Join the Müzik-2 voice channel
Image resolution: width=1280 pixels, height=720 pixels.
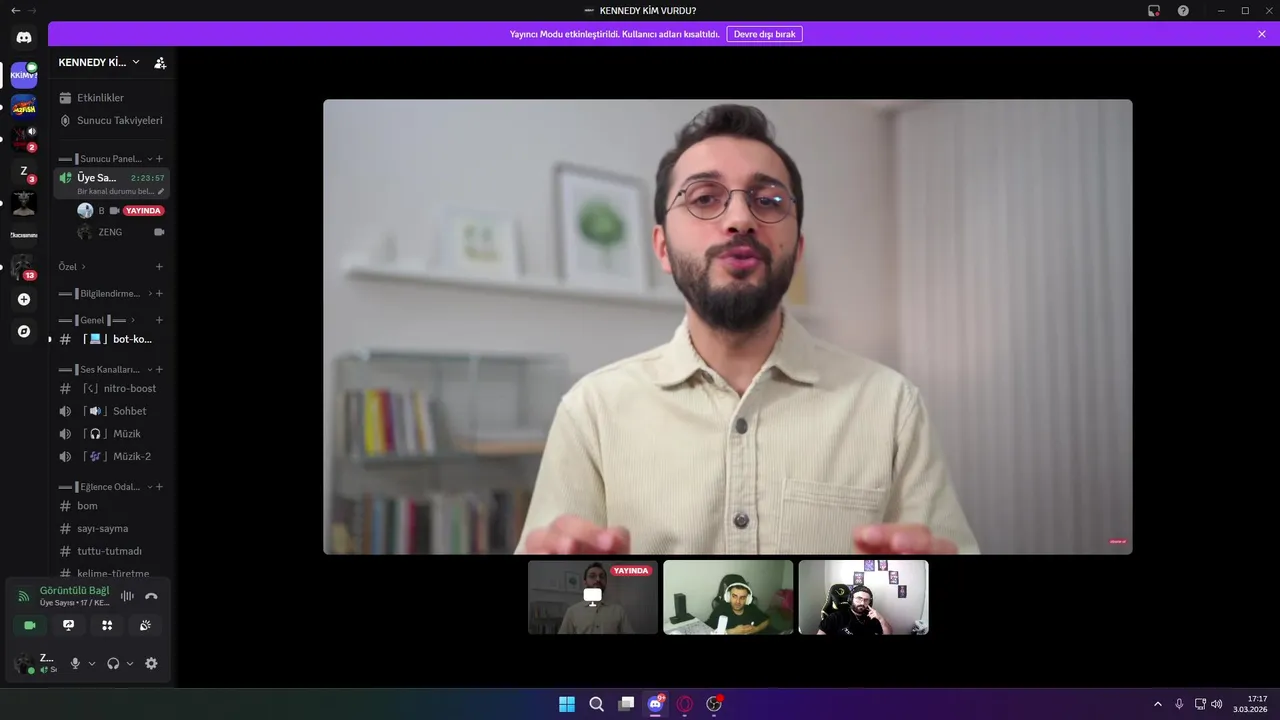pos(111,457)
